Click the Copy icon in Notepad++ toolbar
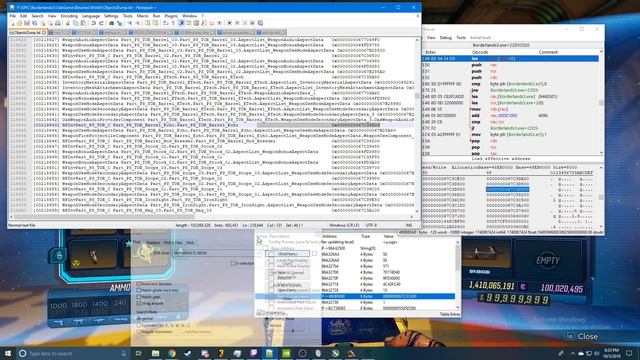This screenshot has width=640, height=360. coord(76,23)
